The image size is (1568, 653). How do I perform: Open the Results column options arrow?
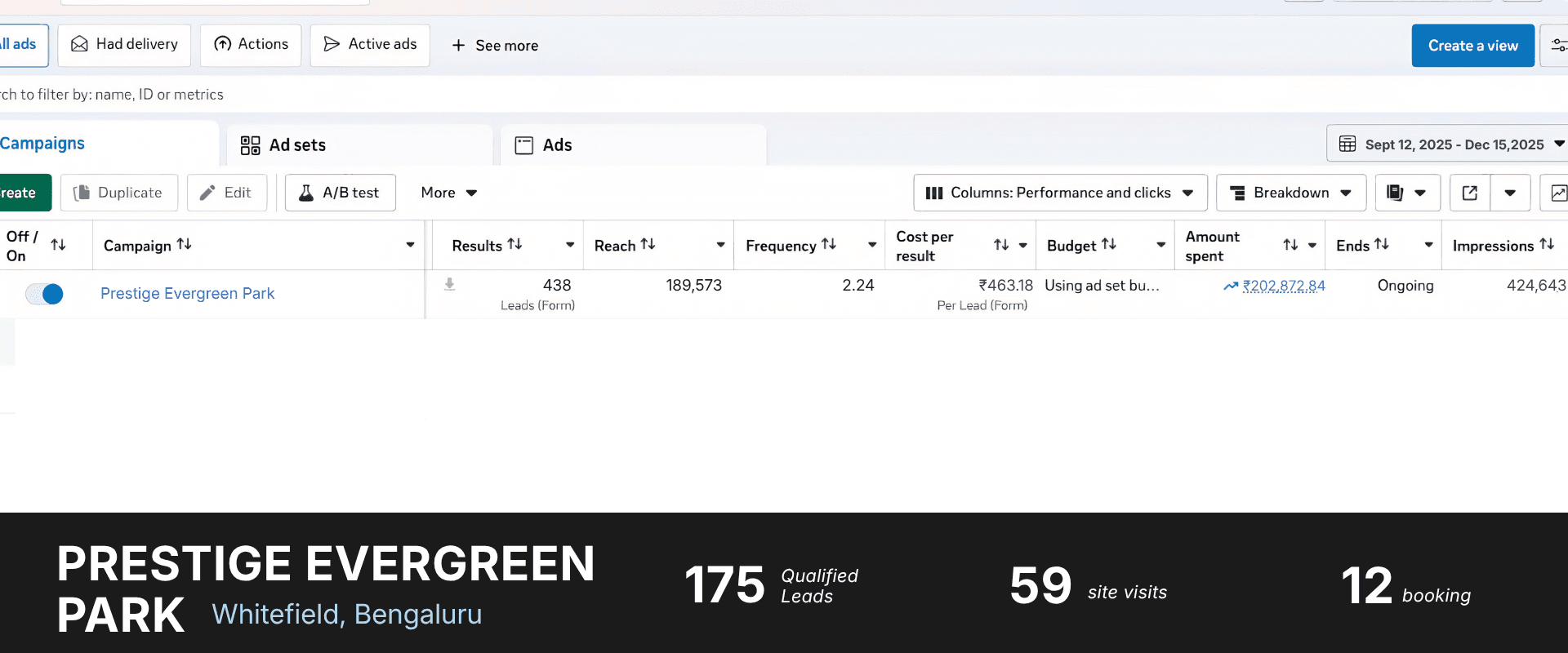point(570,245)
